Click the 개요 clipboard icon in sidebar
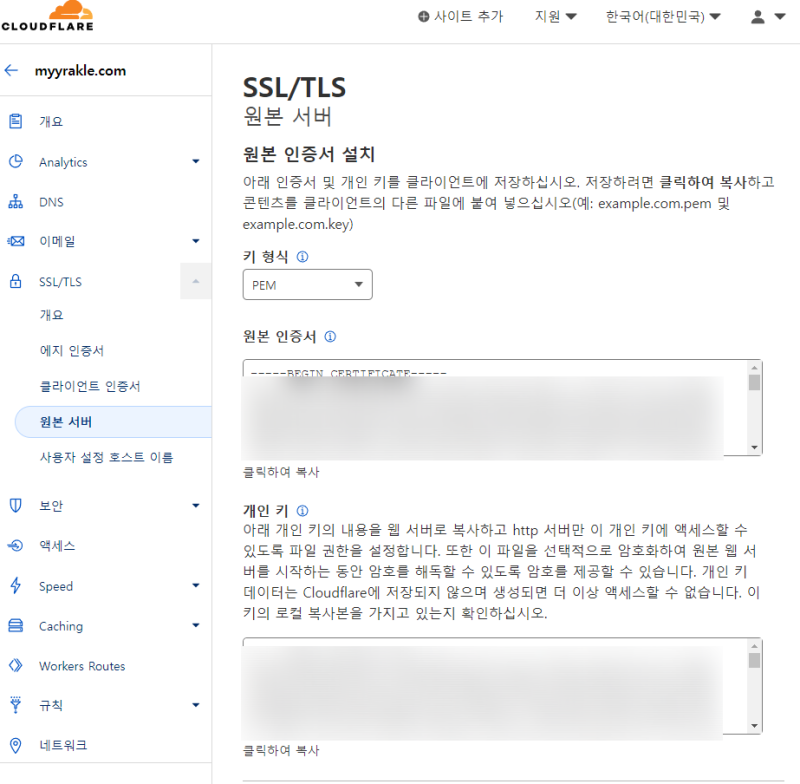Viewport: 800px width, 784px height. click(x=15, y=121)
